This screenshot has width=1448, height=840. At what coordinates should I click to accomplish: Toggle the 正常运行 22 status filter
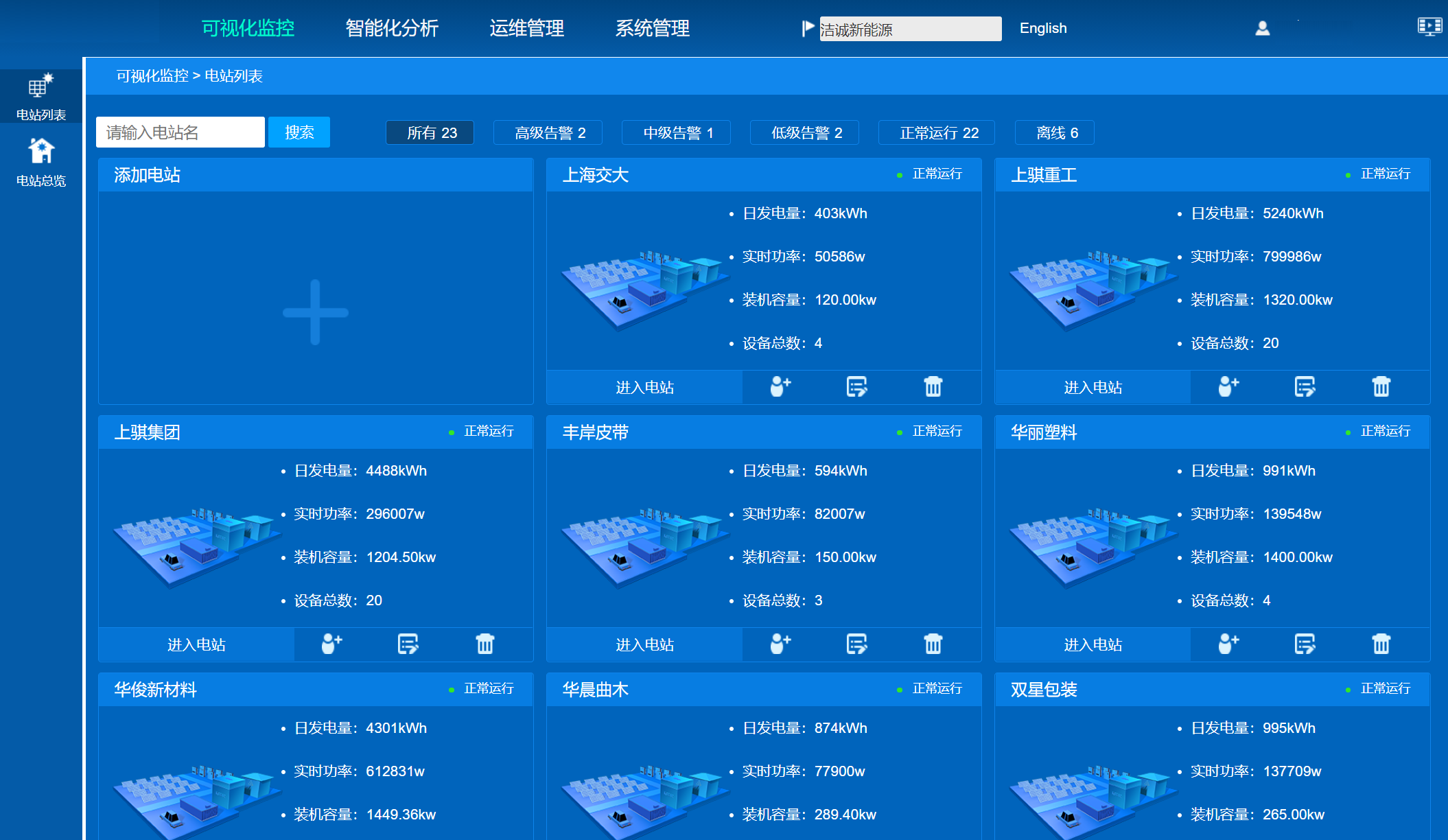point(935,132)
